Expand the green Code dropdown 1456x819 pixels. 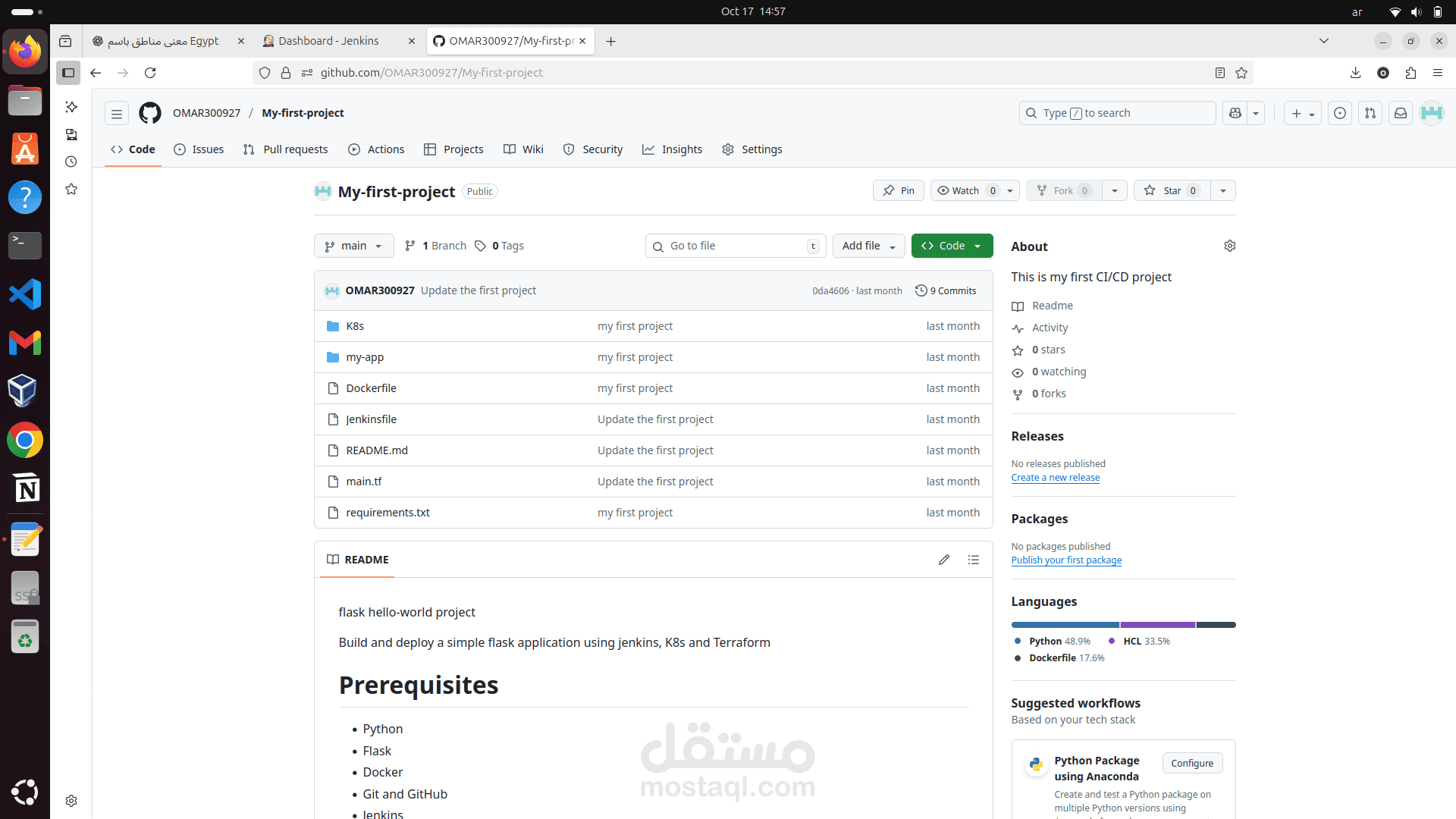952,246
